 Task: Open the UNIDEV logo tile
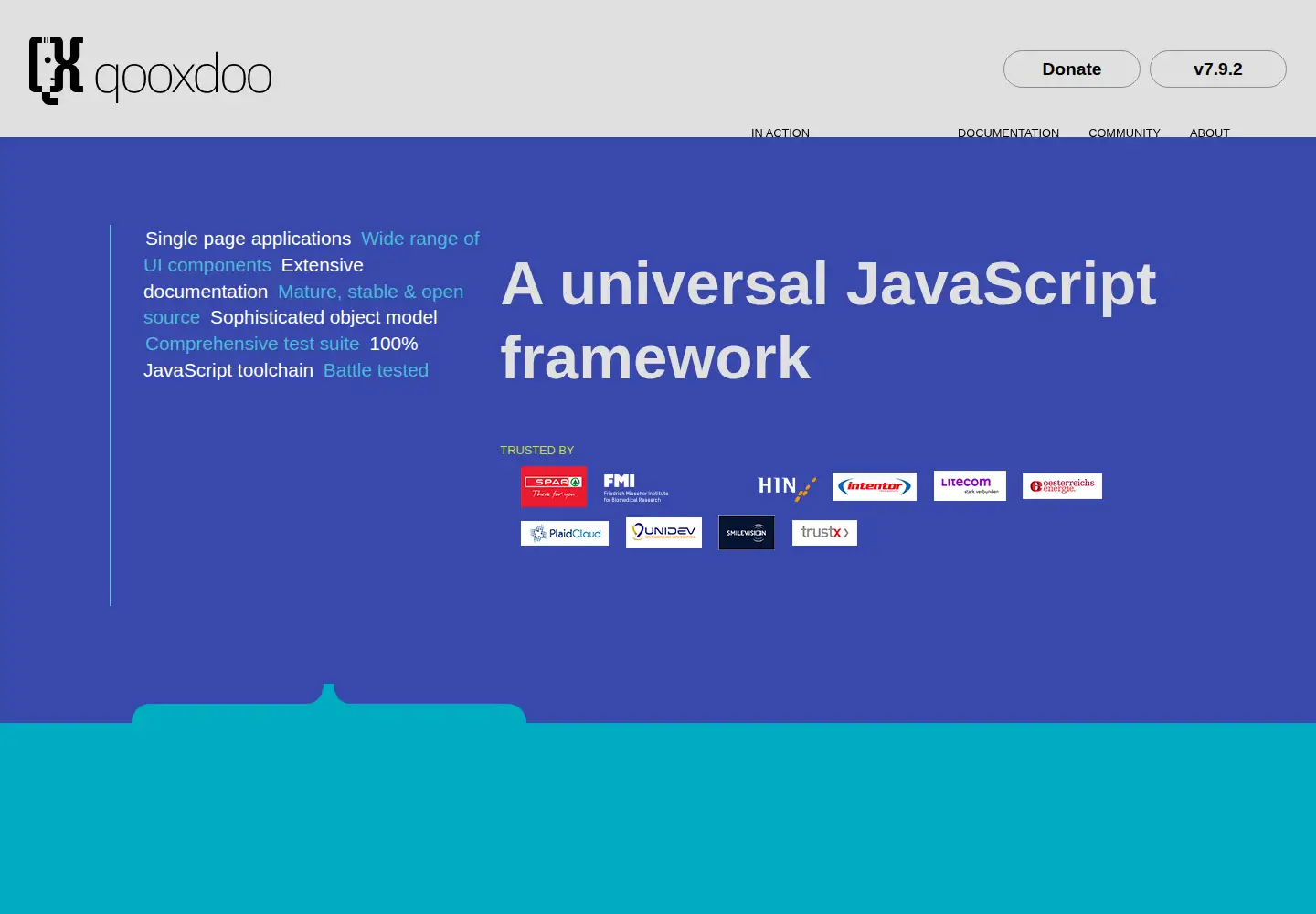pos(663,533)
